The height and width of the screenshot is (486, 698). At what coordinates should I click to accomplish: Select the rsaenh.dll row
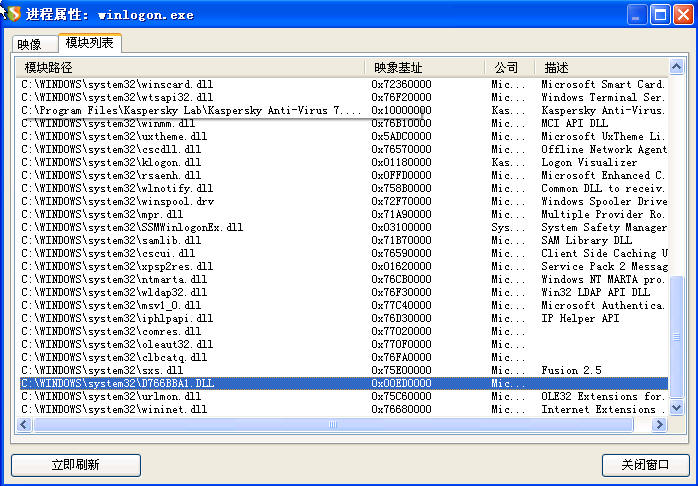click(344, 175)
